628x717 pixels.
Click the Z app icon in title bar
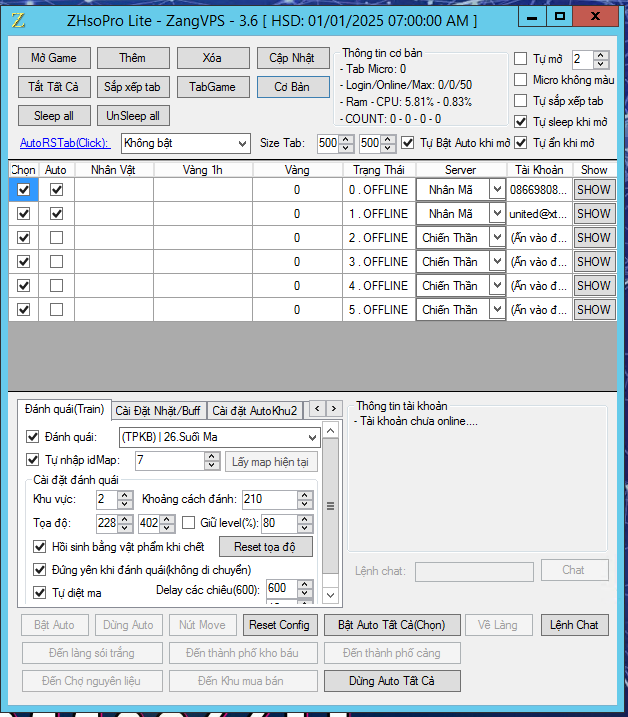click(x=19, y=20)
